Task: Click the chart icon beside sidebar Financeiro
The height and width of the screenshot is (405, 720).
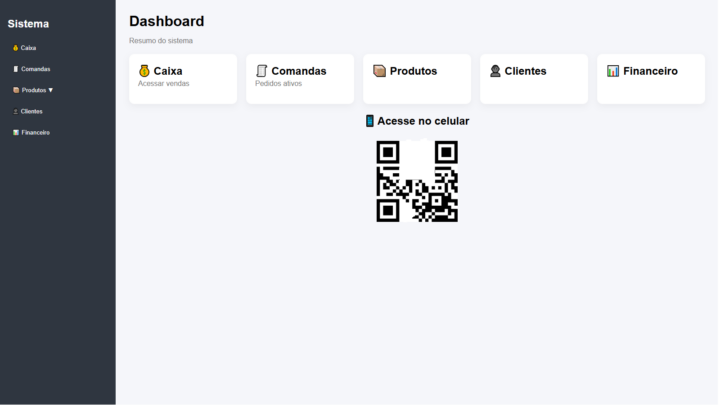Action: (15, 133)
